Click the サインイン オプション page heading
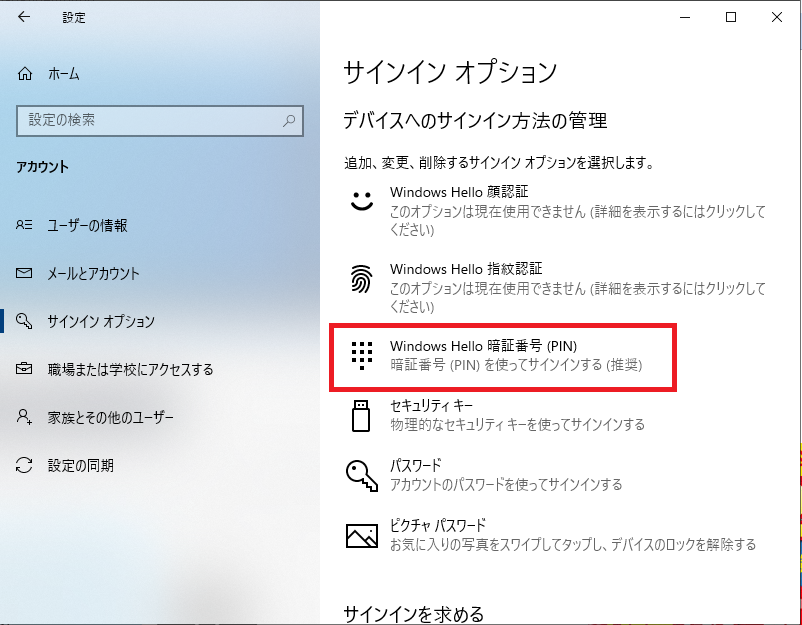802x625 pixels. coord(450,72)
